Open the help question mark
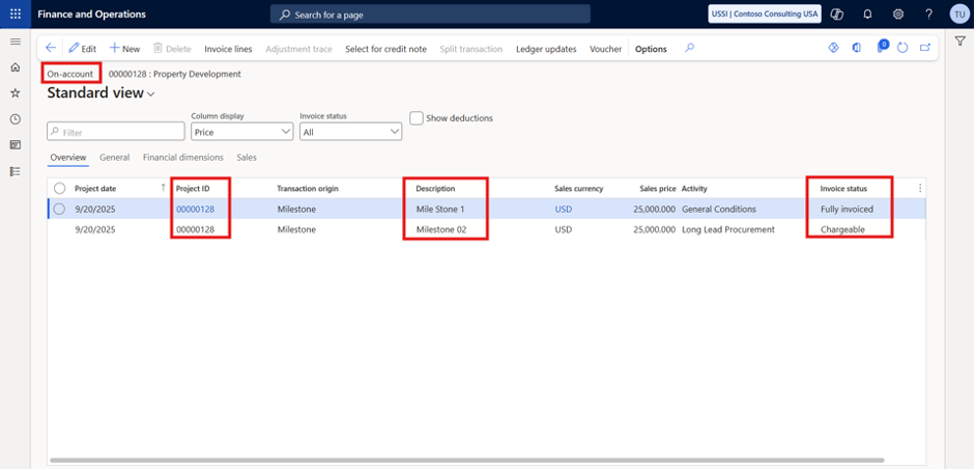 point(928,14)
